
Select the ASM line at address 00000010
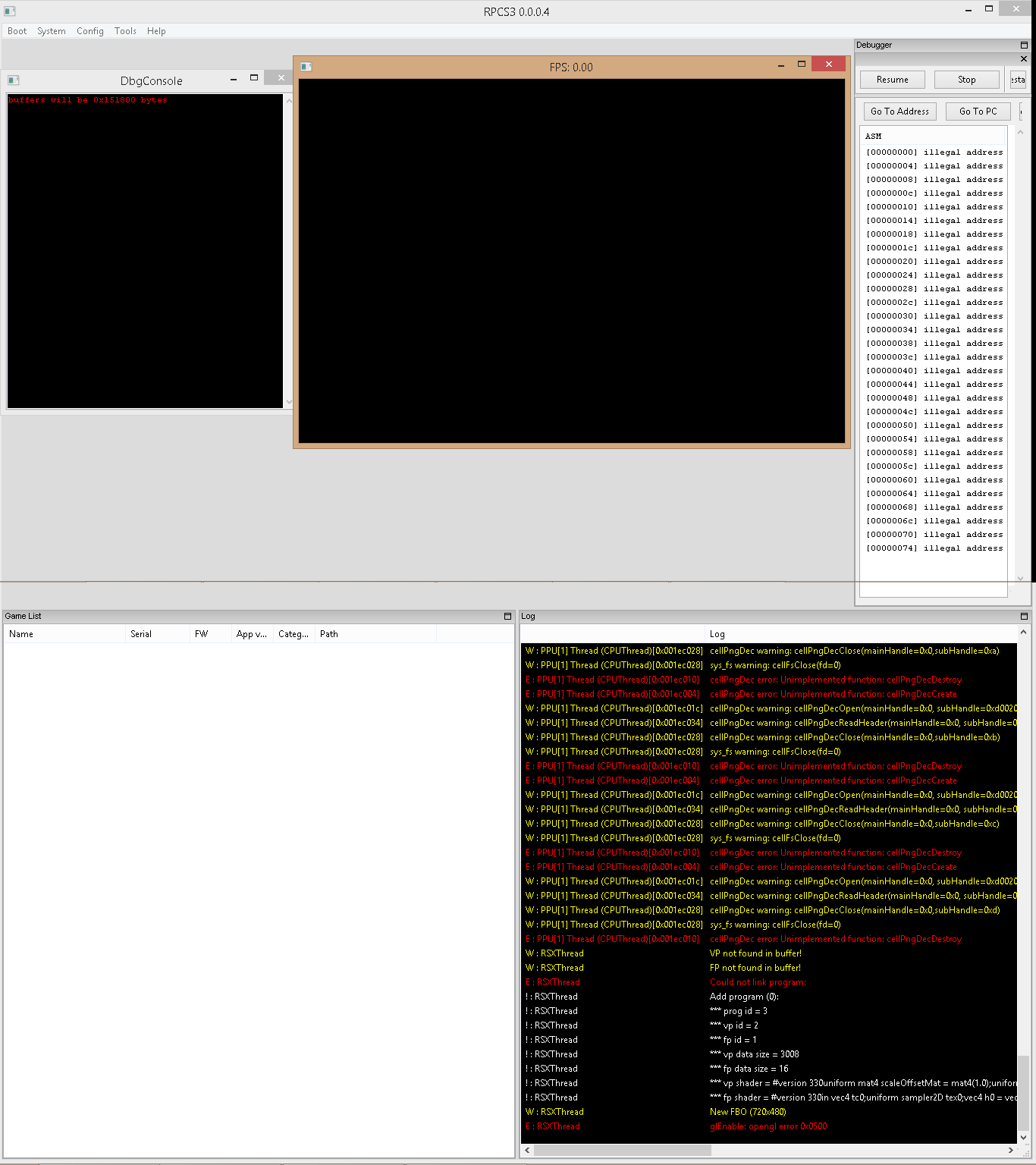click(934, 207)
